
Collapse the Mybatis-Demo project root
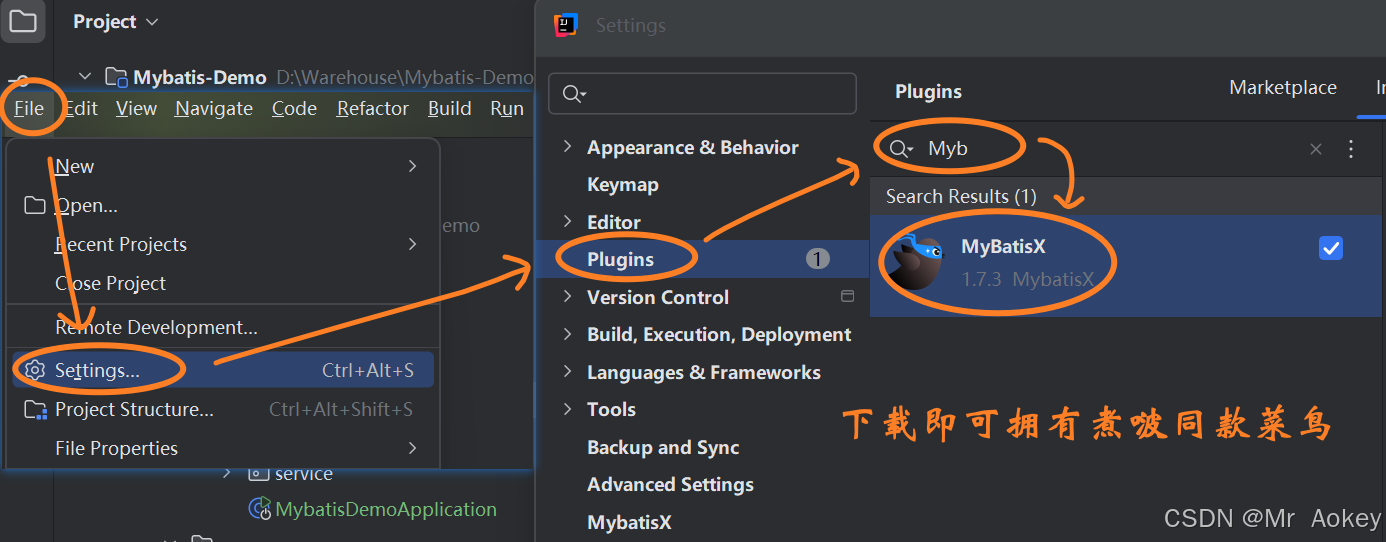click(x=85, y=77)
